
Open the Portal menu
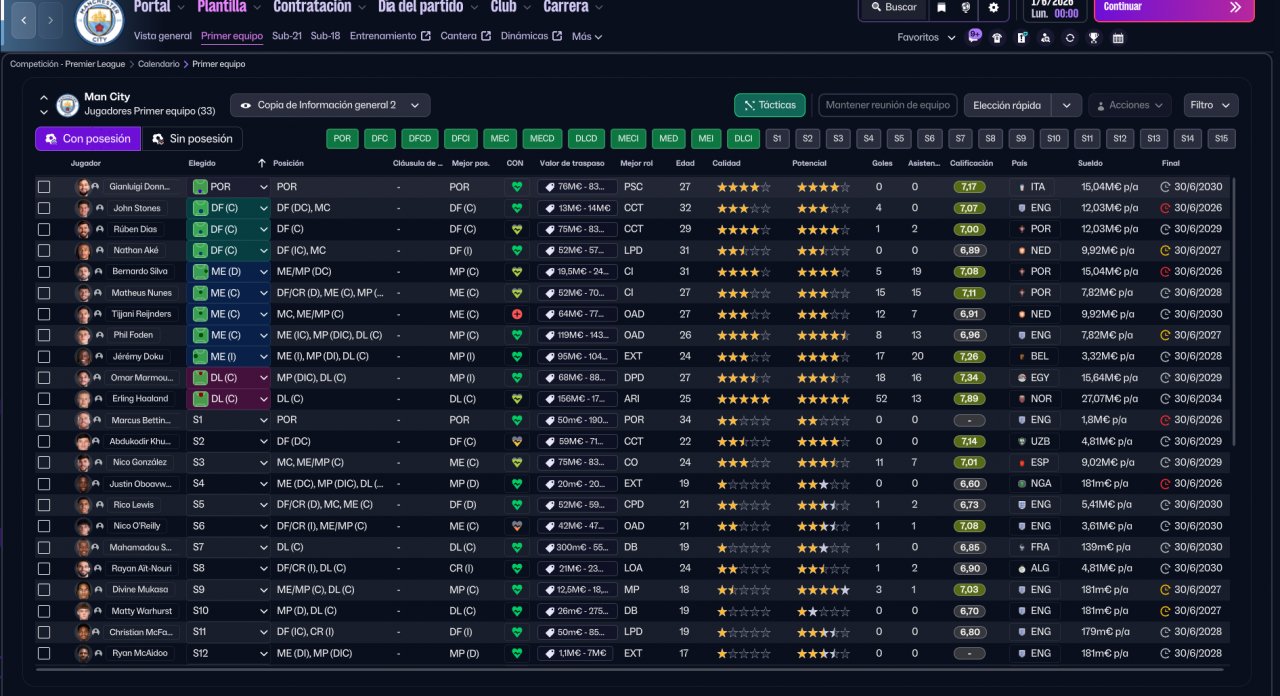pos(159,7)
